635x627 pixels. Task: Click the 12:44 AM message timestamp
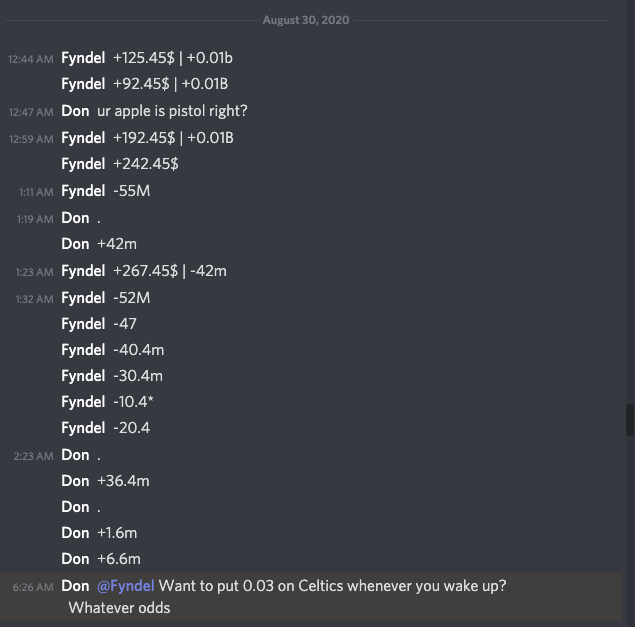click(x=30, y=60)
